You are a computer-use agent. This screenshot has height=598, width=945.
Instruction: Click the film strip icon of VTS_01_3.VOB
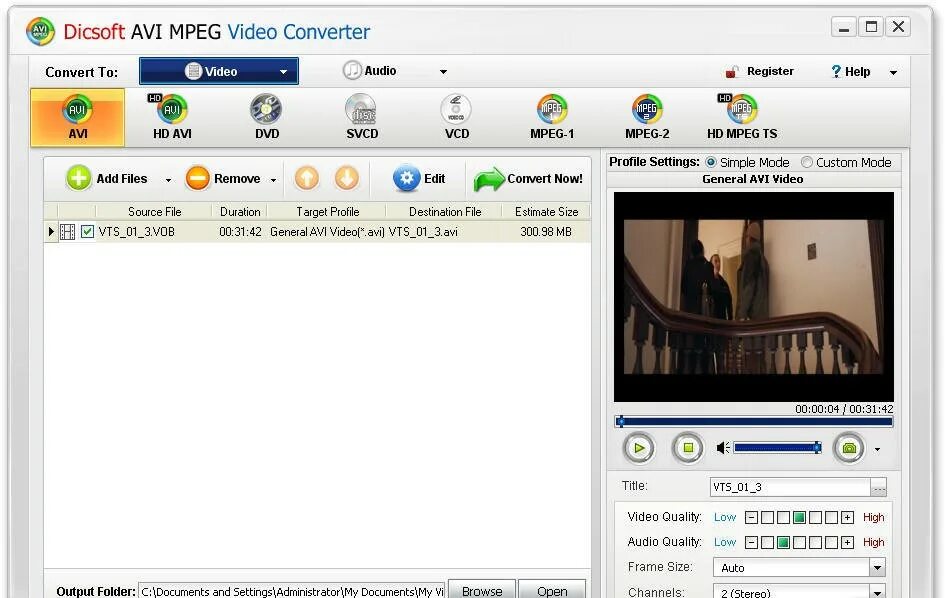tap(68, 231)
